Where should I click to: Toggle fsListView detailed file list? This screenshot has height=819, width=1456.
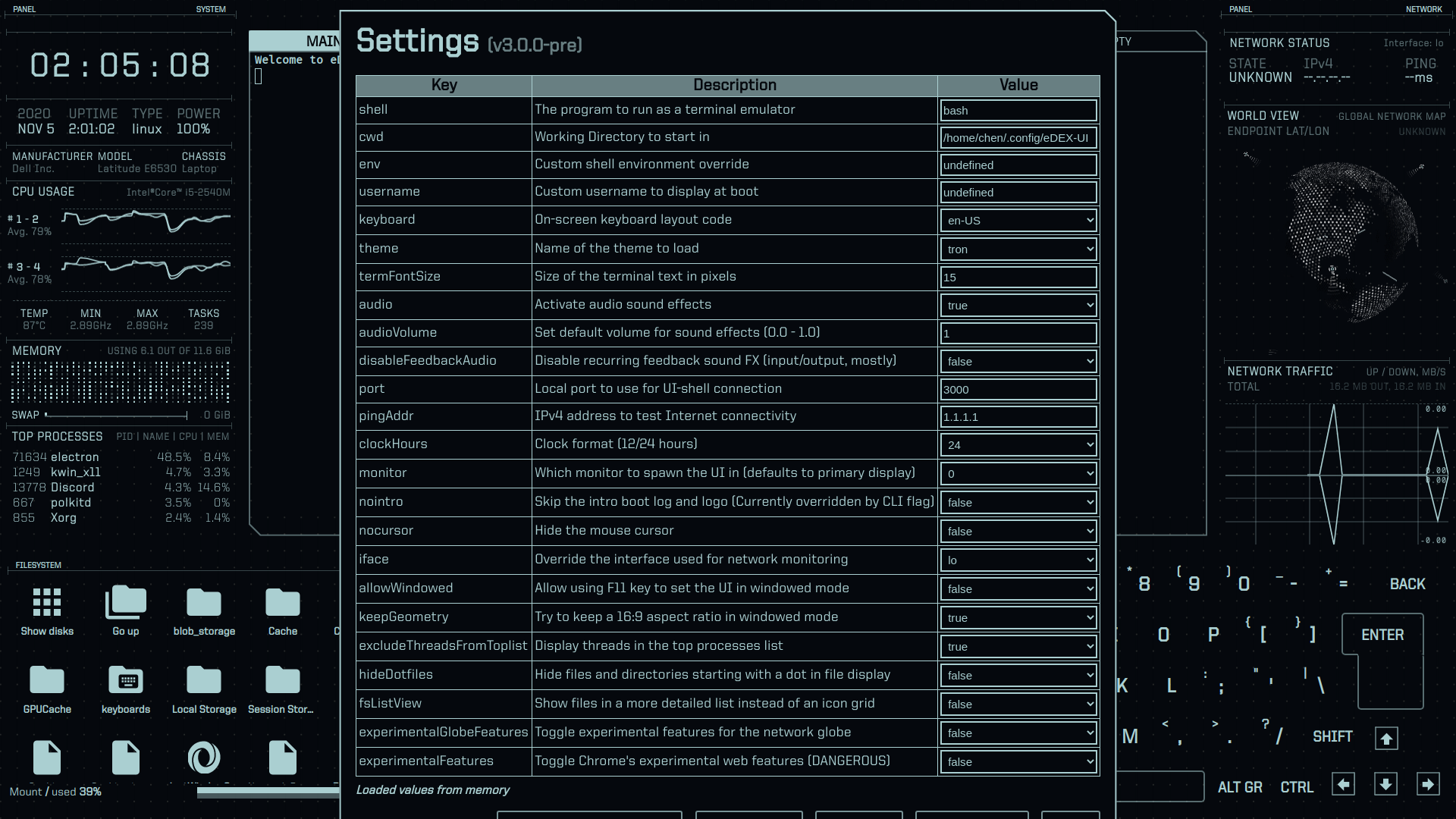tap(1018, 704)
